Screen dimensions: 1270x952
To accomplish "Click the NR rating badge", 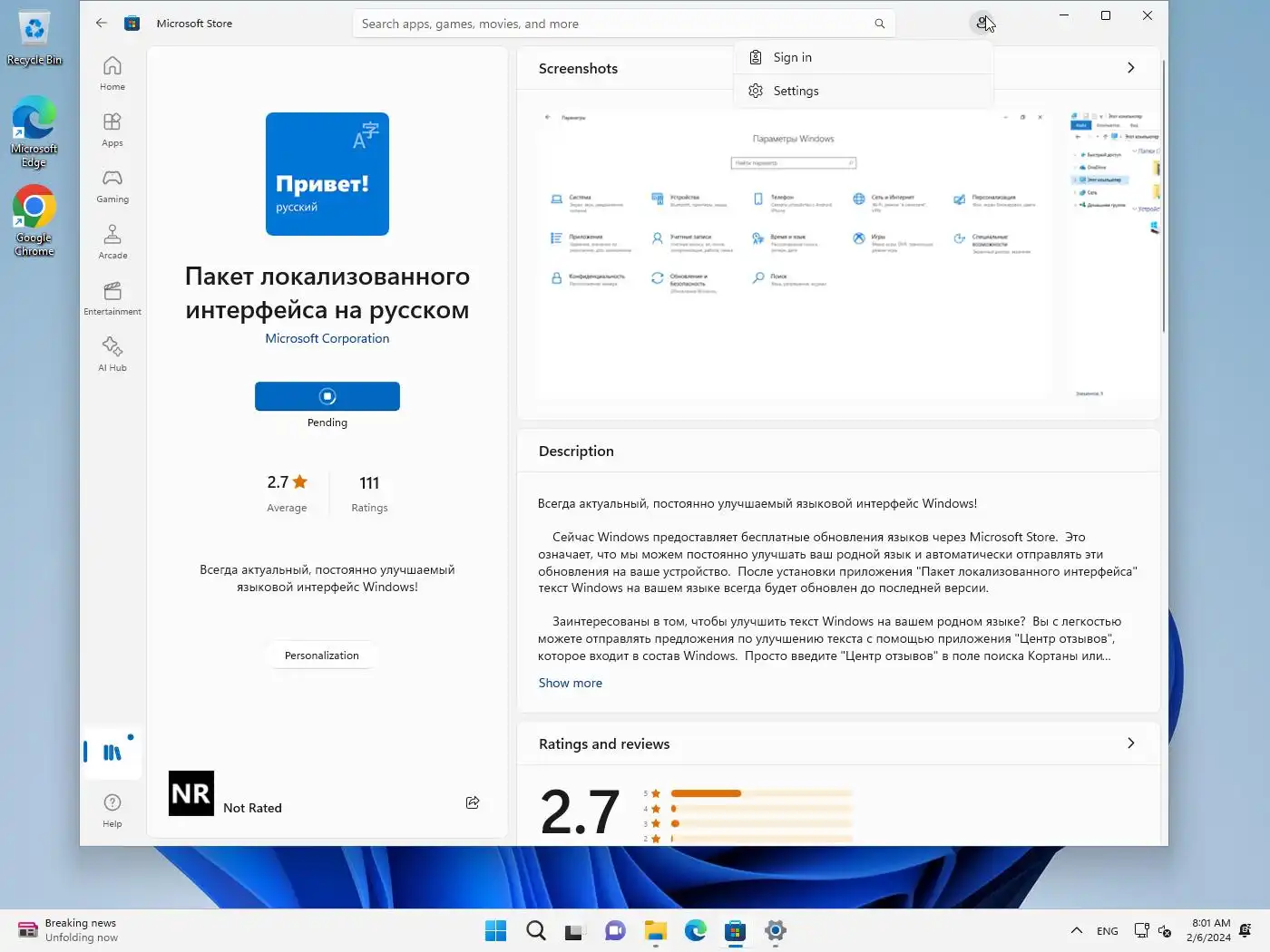I will click(x=191, y=793).
